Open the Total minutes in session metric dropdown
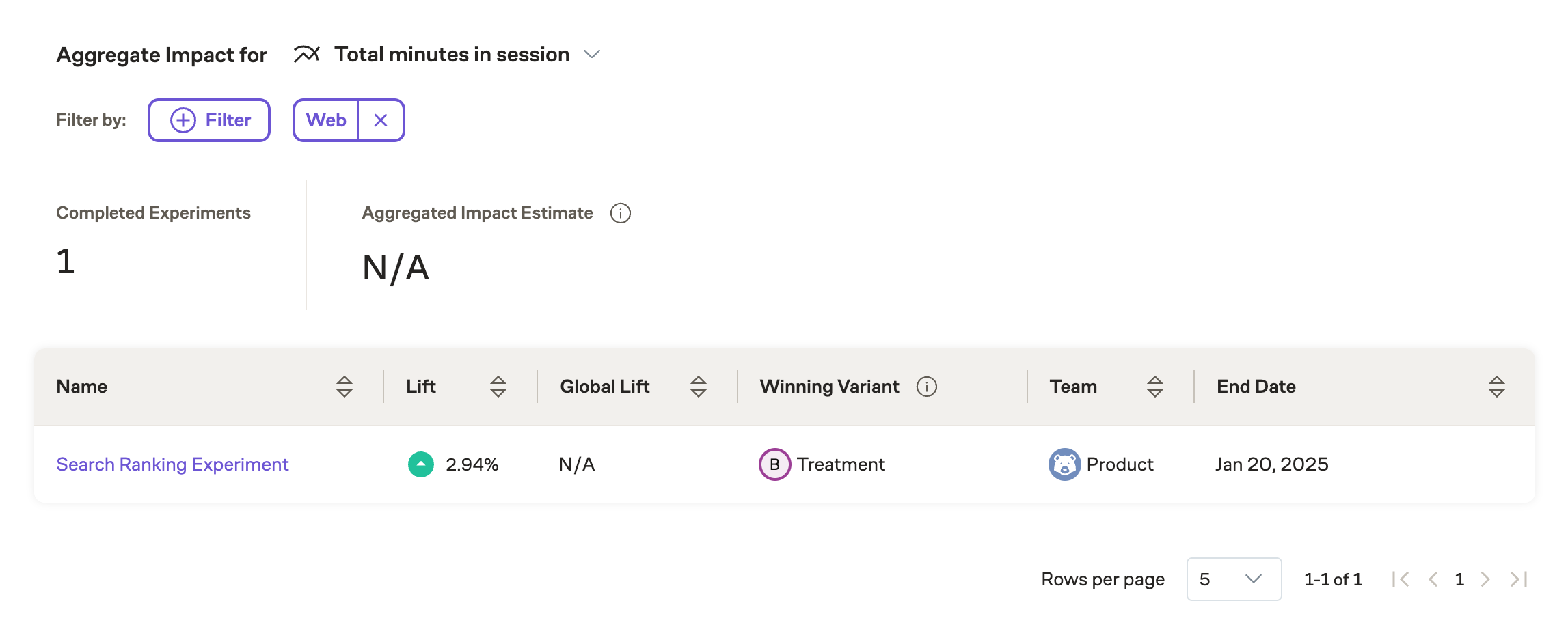Viewport: 1568px width, 627px height. pyautogui.click(x=592, y=54)
